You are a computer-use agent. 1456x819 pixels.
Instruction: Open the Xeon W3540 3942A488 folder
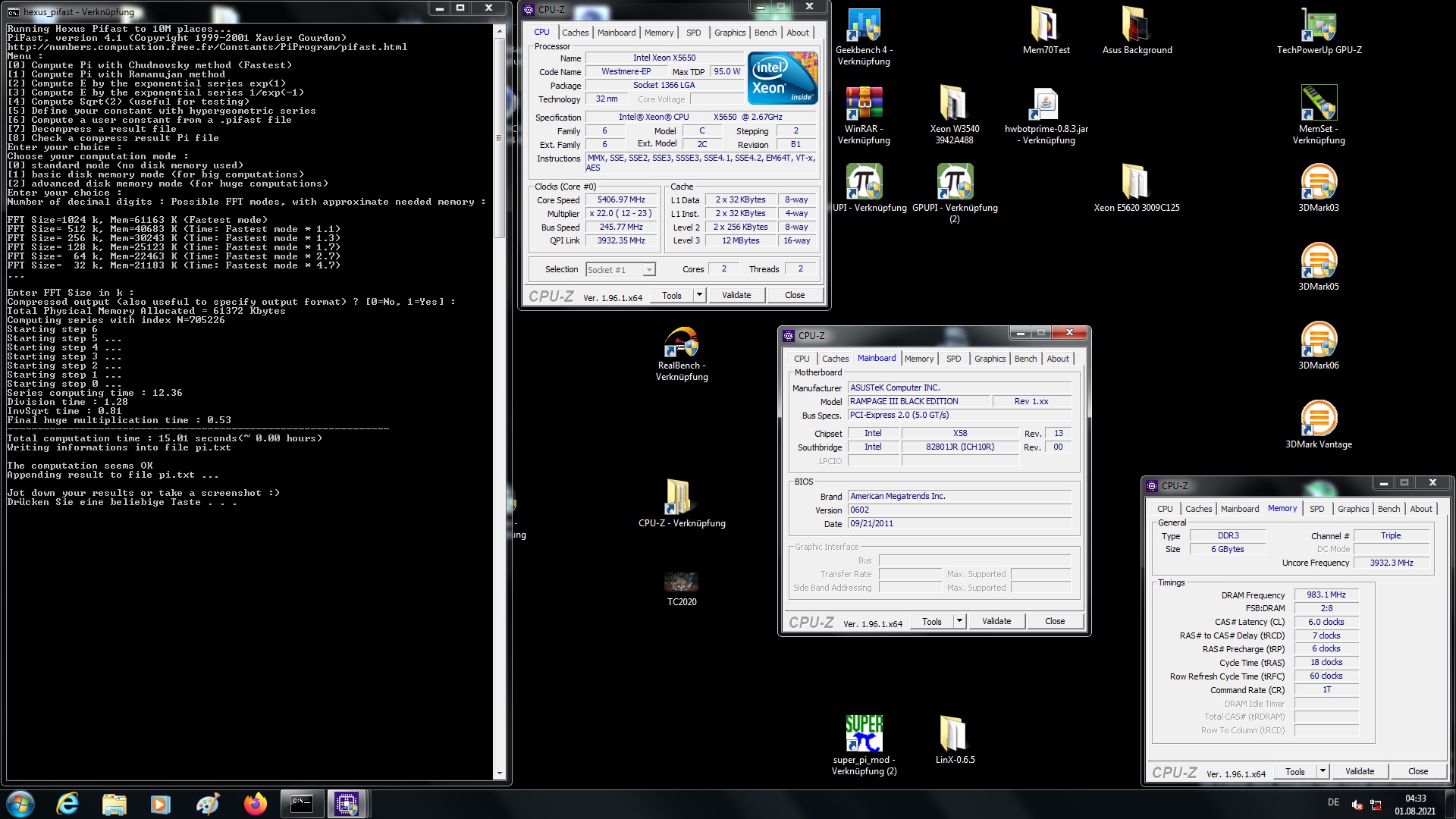click(955, 115)
